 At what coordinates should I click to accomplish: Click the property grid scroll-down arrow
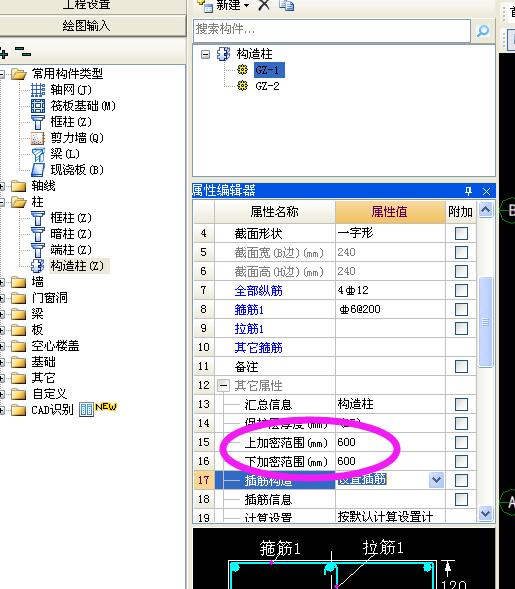point(486,513)
